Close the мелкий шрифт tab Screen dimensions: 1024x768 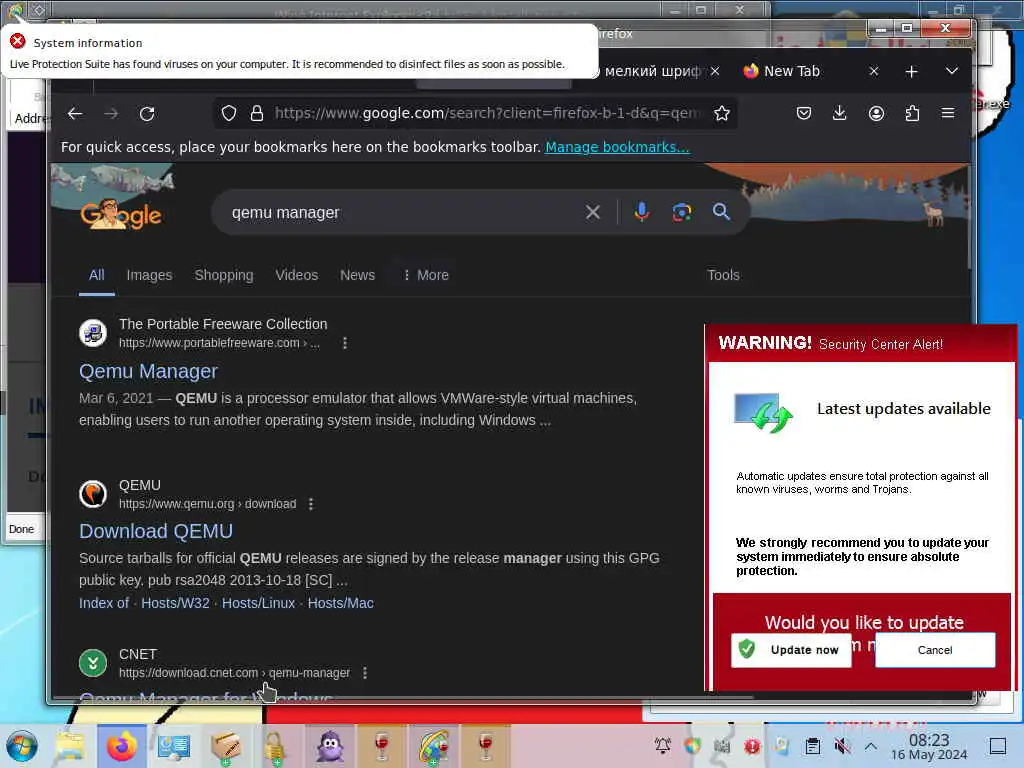click(x=715, y=71)
